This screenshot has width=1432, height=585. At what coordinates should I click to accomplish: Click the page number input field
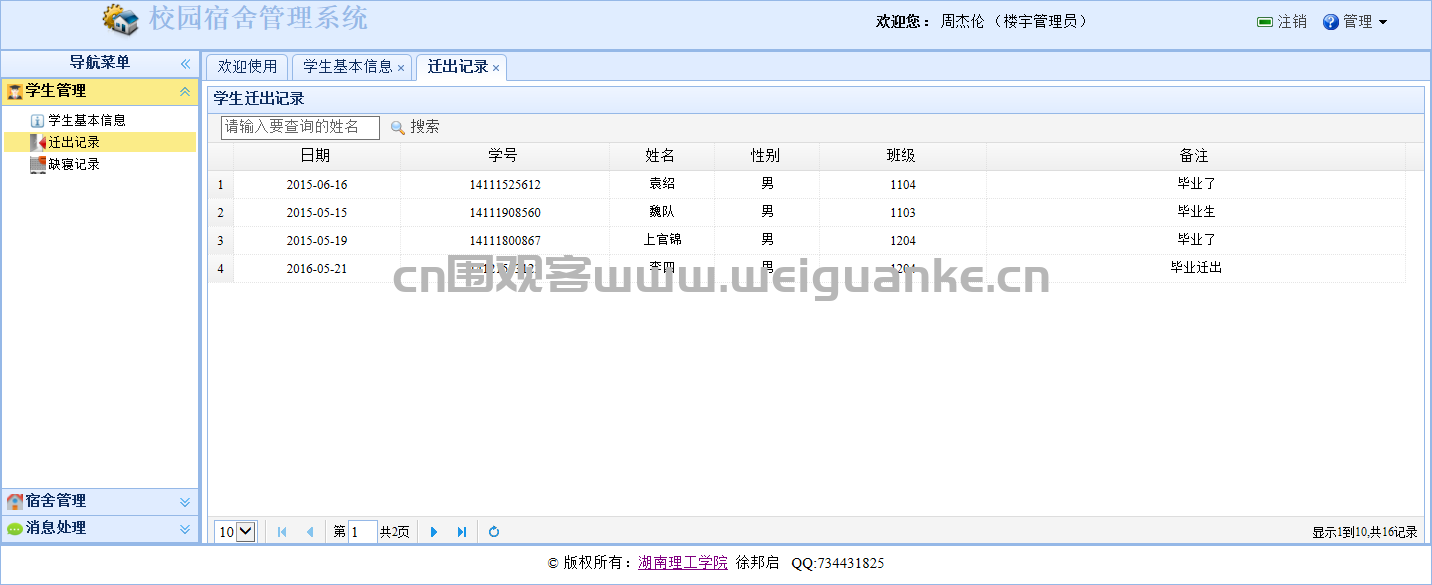tap(363, 532)
